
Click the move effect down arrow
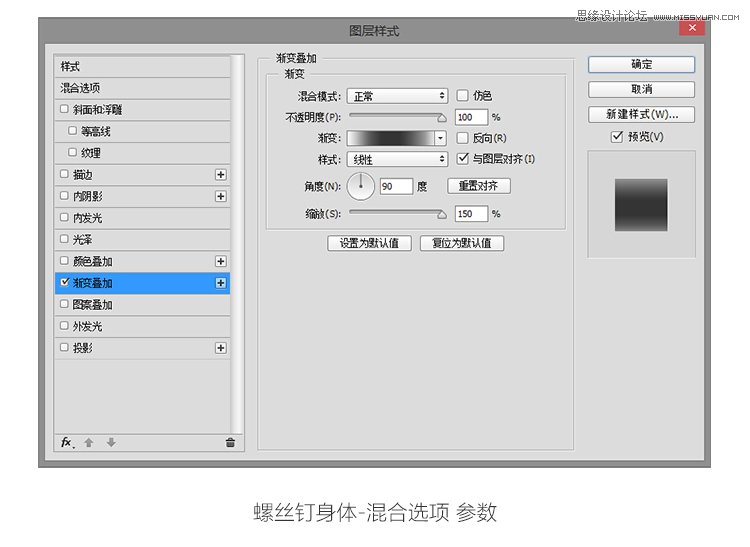point(111,443)
